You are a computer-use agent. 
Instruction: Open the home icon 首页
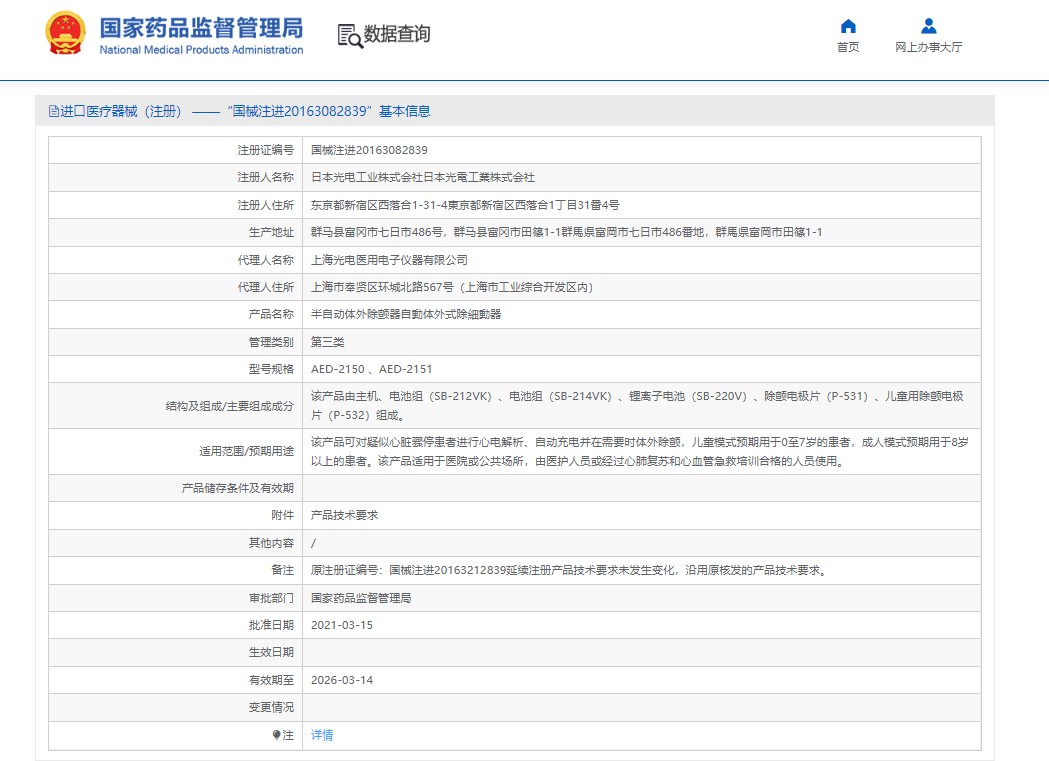(x=848, y=26)
